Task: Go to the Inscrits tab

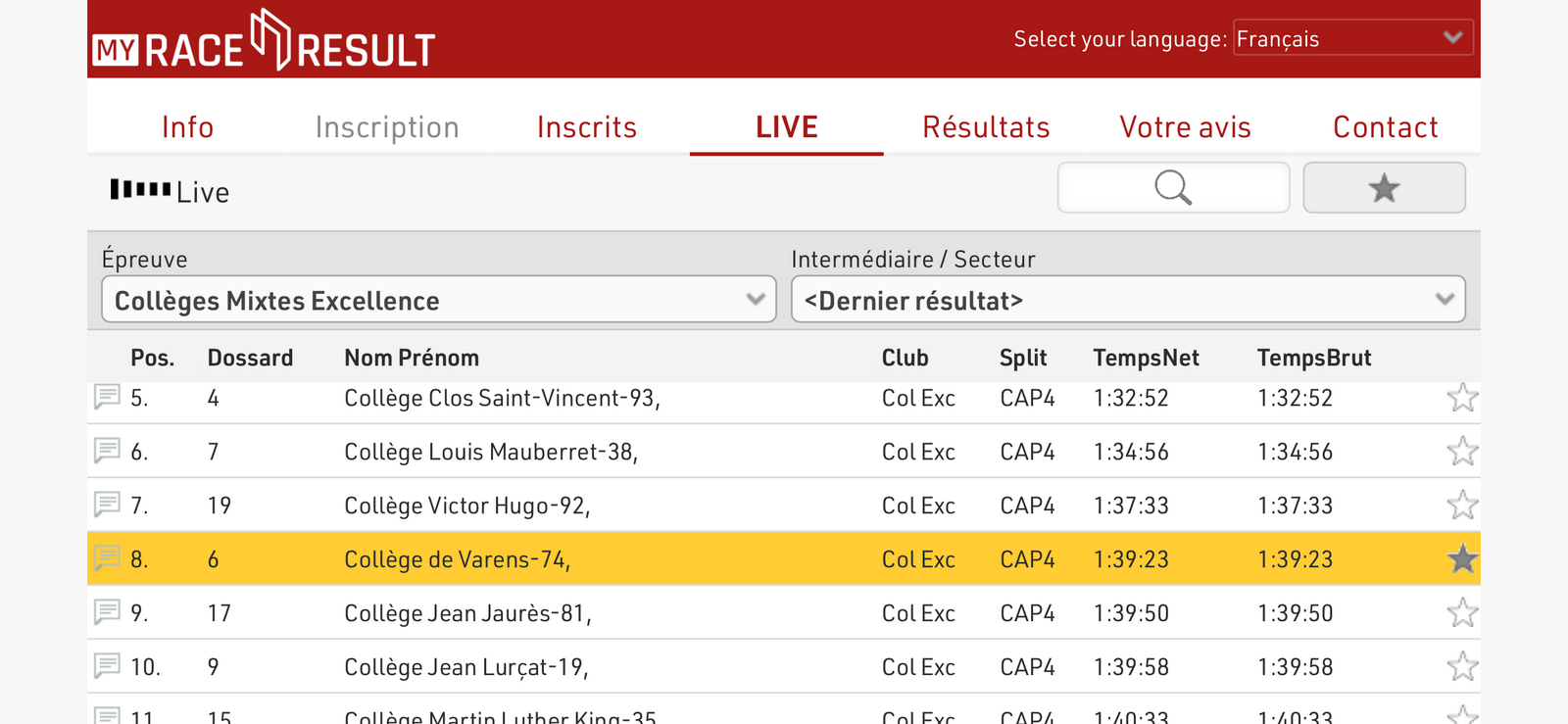Action: (587, 127)
